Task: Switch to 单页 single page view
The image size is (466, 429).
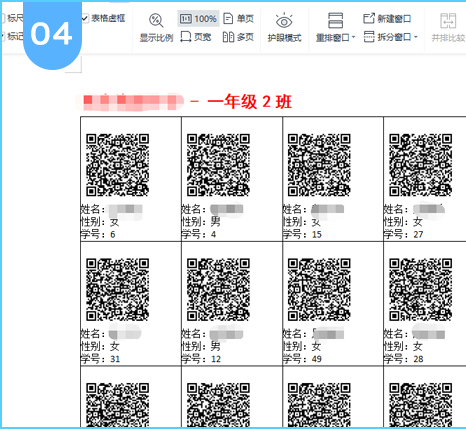Action: tap(239, 18)
